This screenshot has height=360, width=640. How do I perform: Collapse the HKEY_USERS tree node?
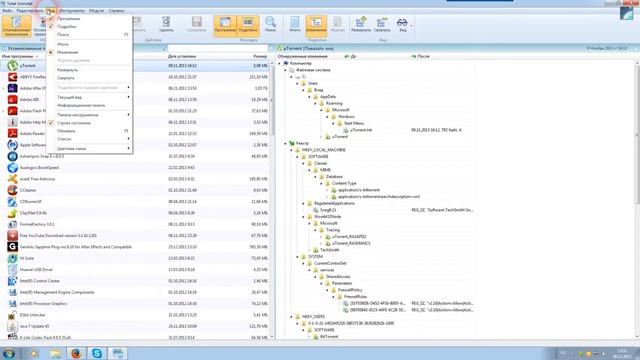(291, 316)
